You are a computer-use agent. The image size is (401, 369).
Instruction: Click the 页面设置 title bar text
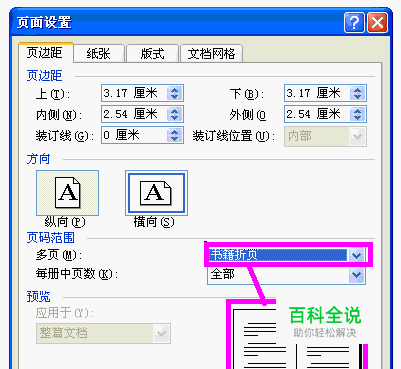coord(44,23)
